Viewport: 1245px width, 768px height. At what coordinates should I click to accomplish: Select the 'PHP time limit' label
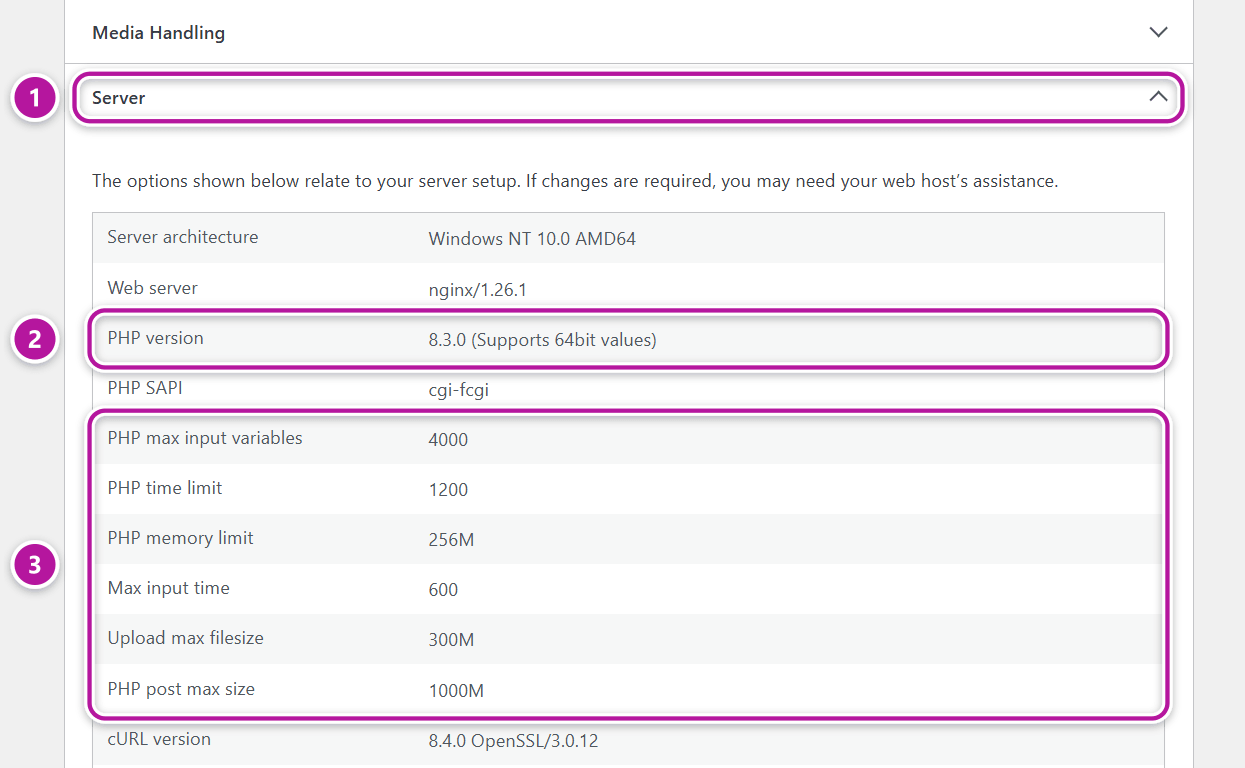[165, 488]
